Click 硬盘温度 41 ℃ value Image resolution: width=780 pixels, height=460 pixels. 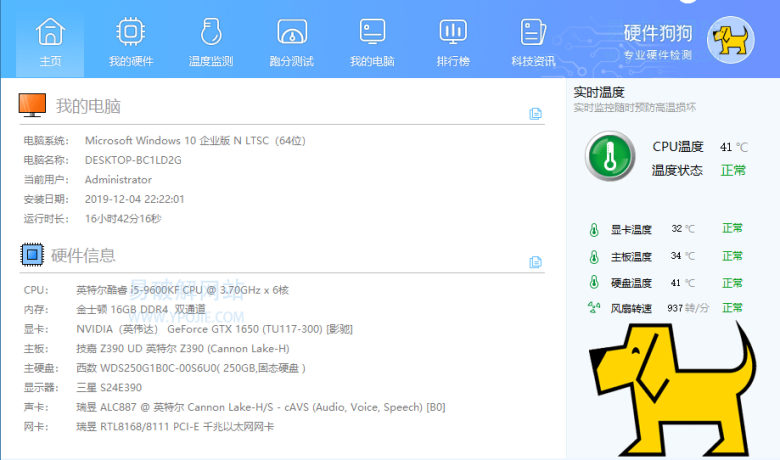coord(682,283)
